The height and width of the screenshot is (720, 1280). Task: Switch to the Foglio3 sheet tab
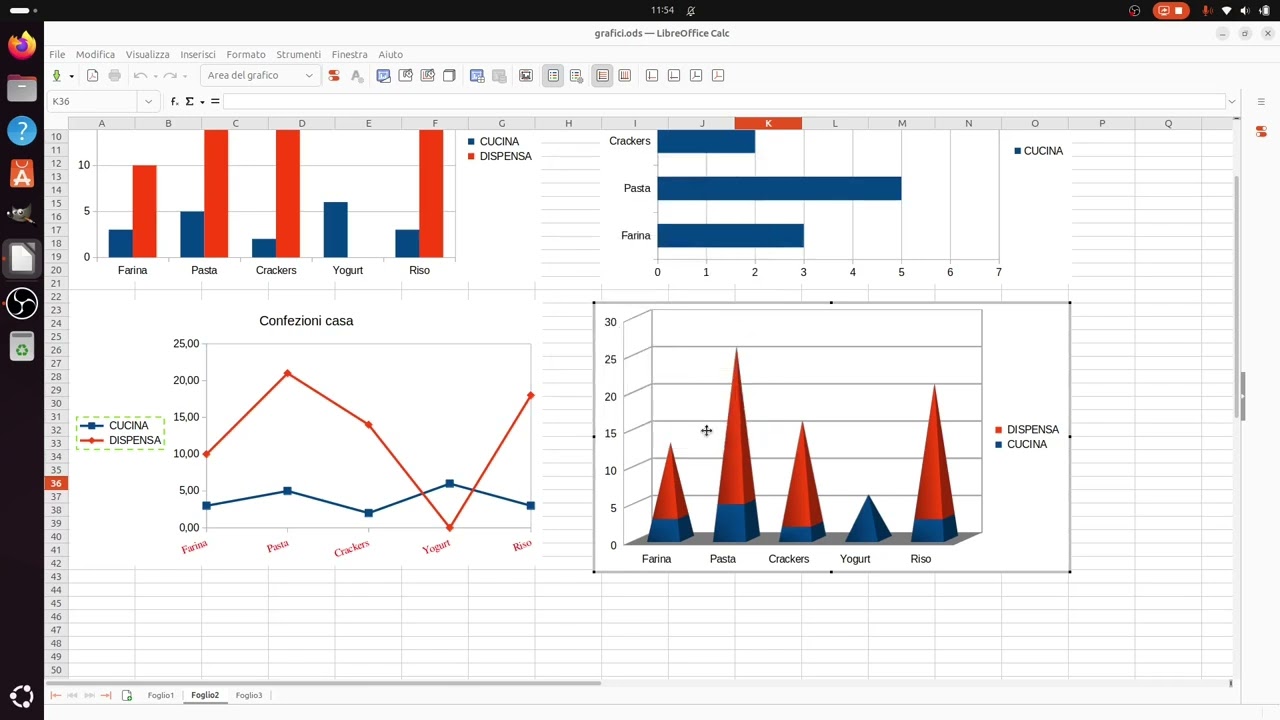coord(249,695)
